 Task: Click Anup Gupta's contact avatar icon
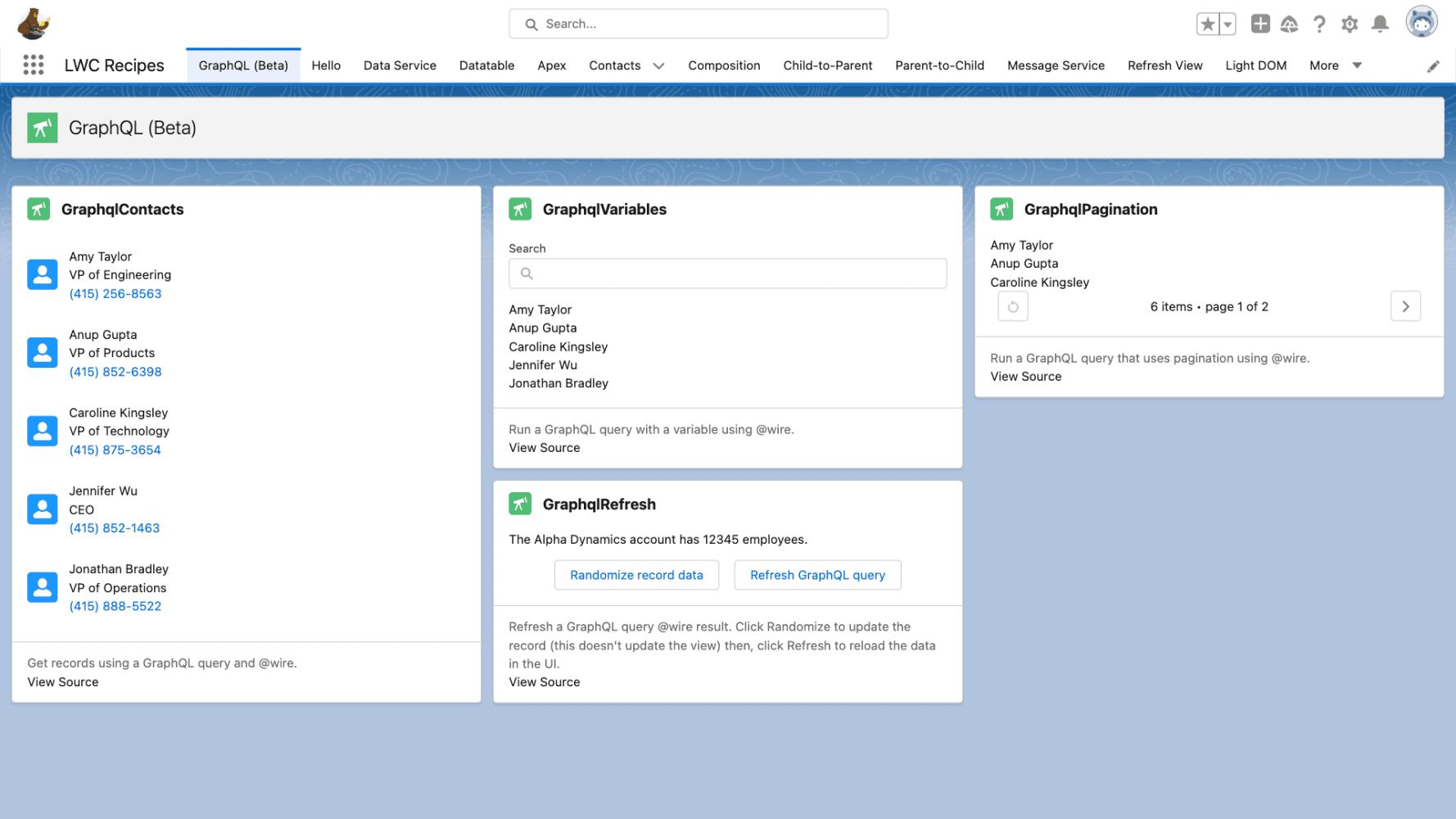point(43,353)
